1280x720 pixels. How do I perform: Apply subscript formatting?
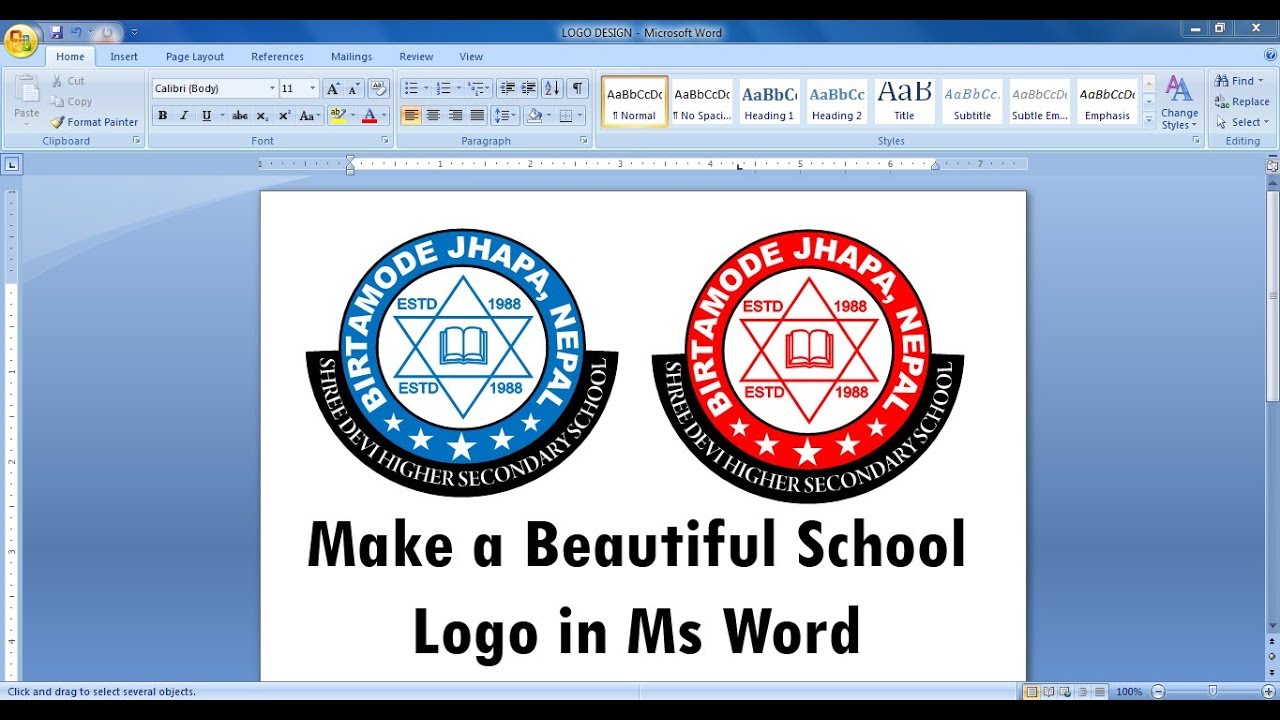pyautogui.click(x=264, y=116)
